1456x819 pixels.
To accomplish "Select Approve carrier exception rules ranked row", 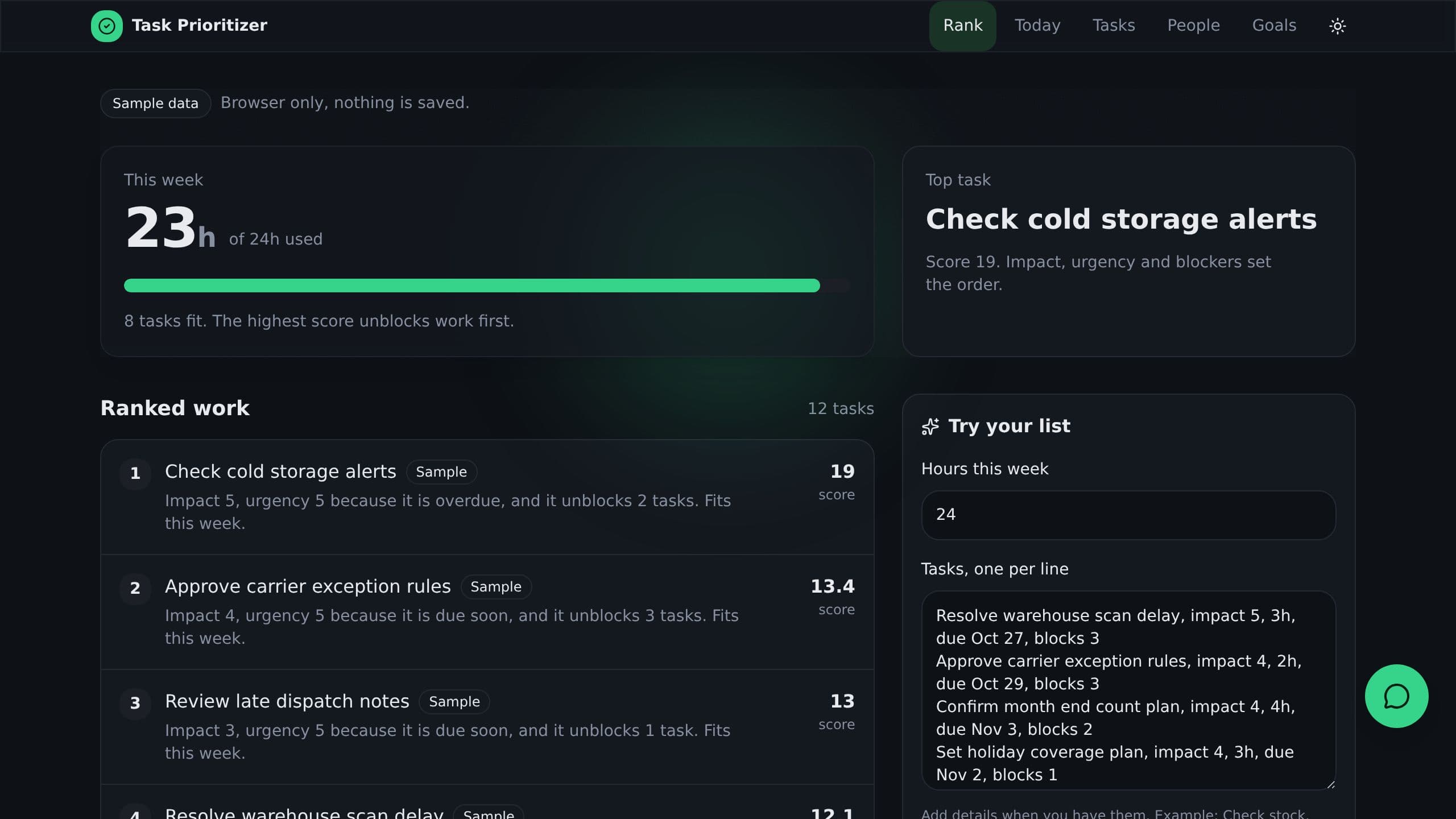I will pyautogui.click(x=487, y=612).
